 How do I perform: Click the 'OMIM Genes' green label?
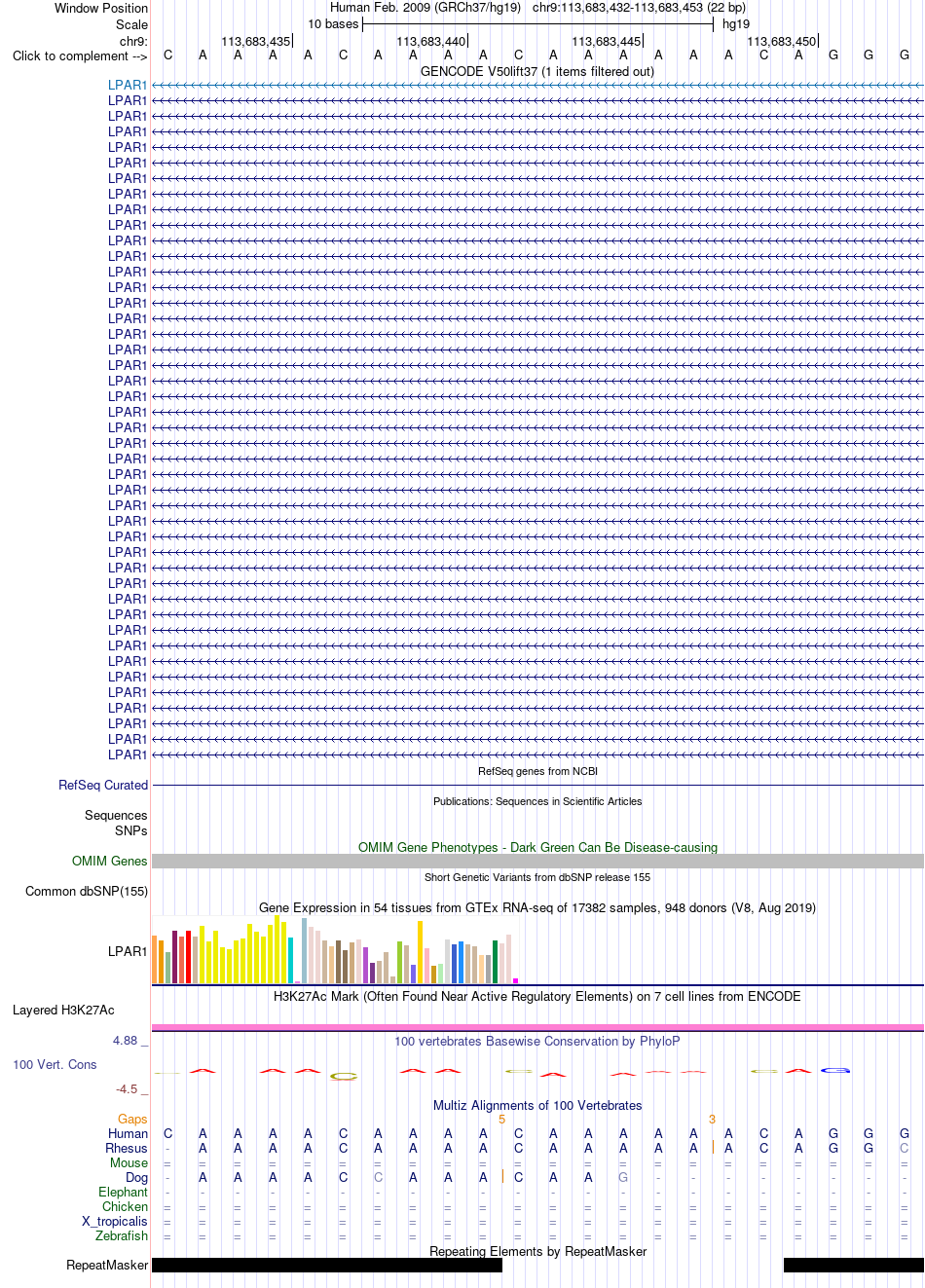110,861
